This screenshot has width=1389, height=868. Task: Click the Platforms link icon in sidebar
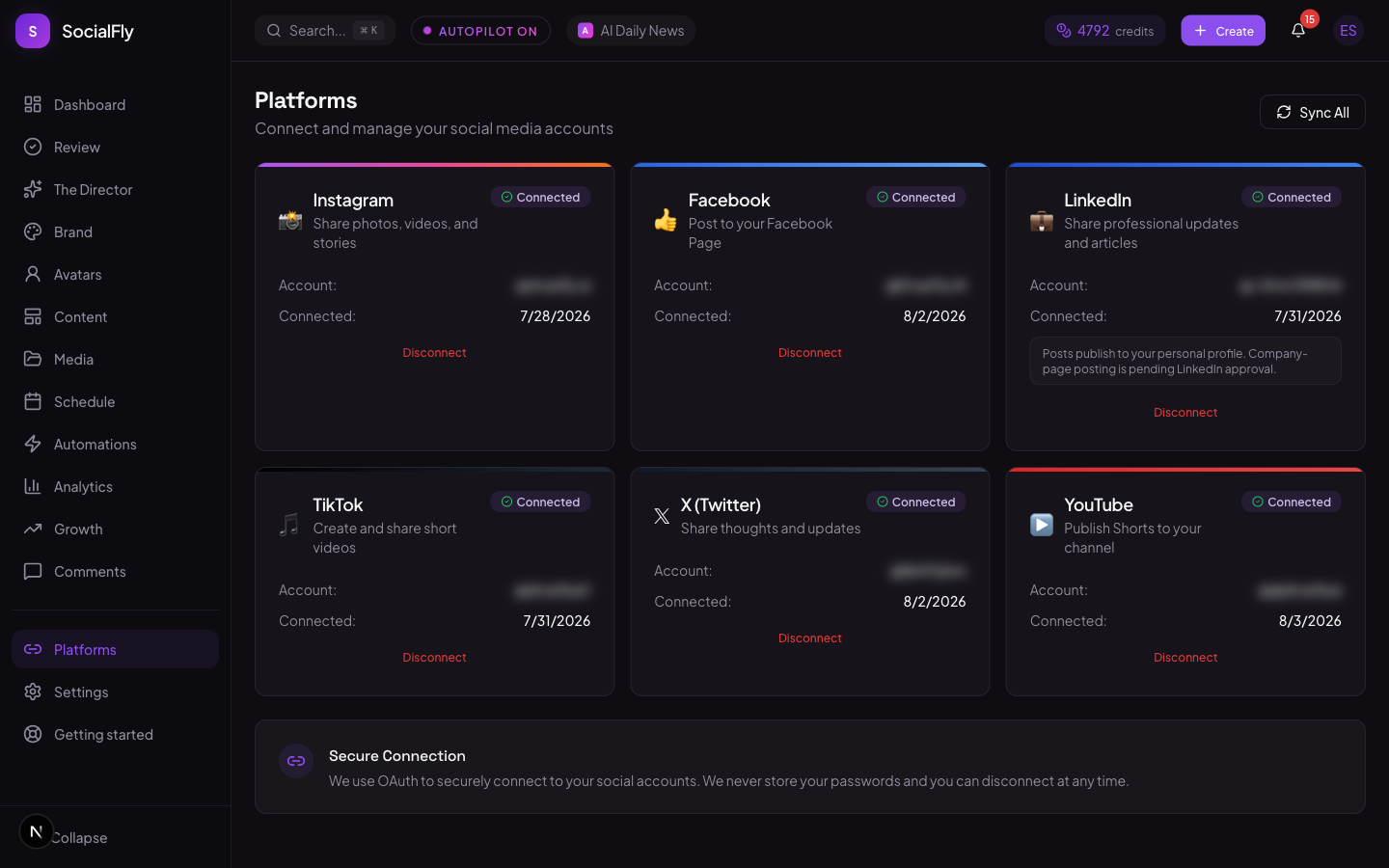[x=33, y=649]
